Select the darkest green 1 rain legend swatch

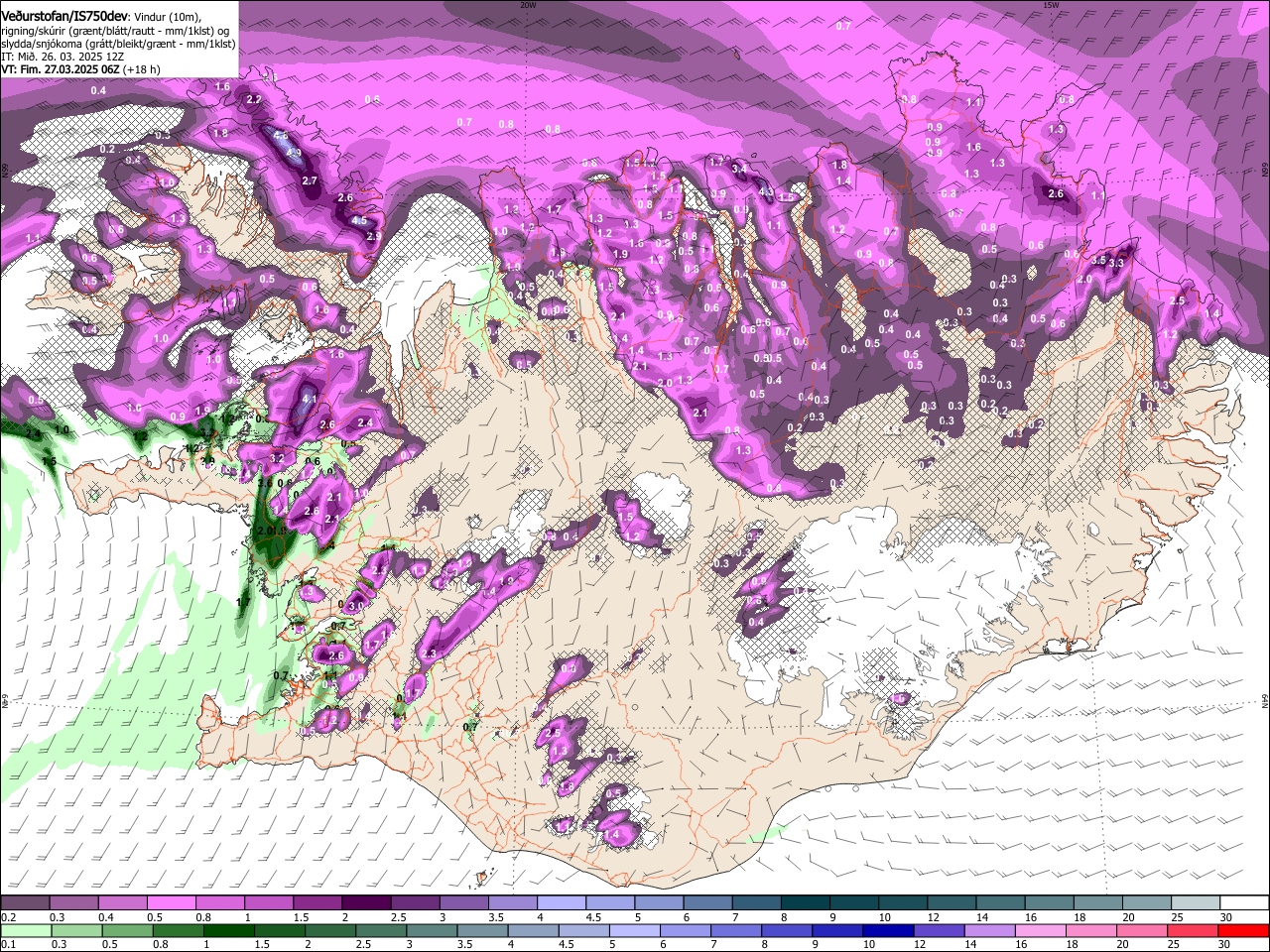tap(228, 930)
